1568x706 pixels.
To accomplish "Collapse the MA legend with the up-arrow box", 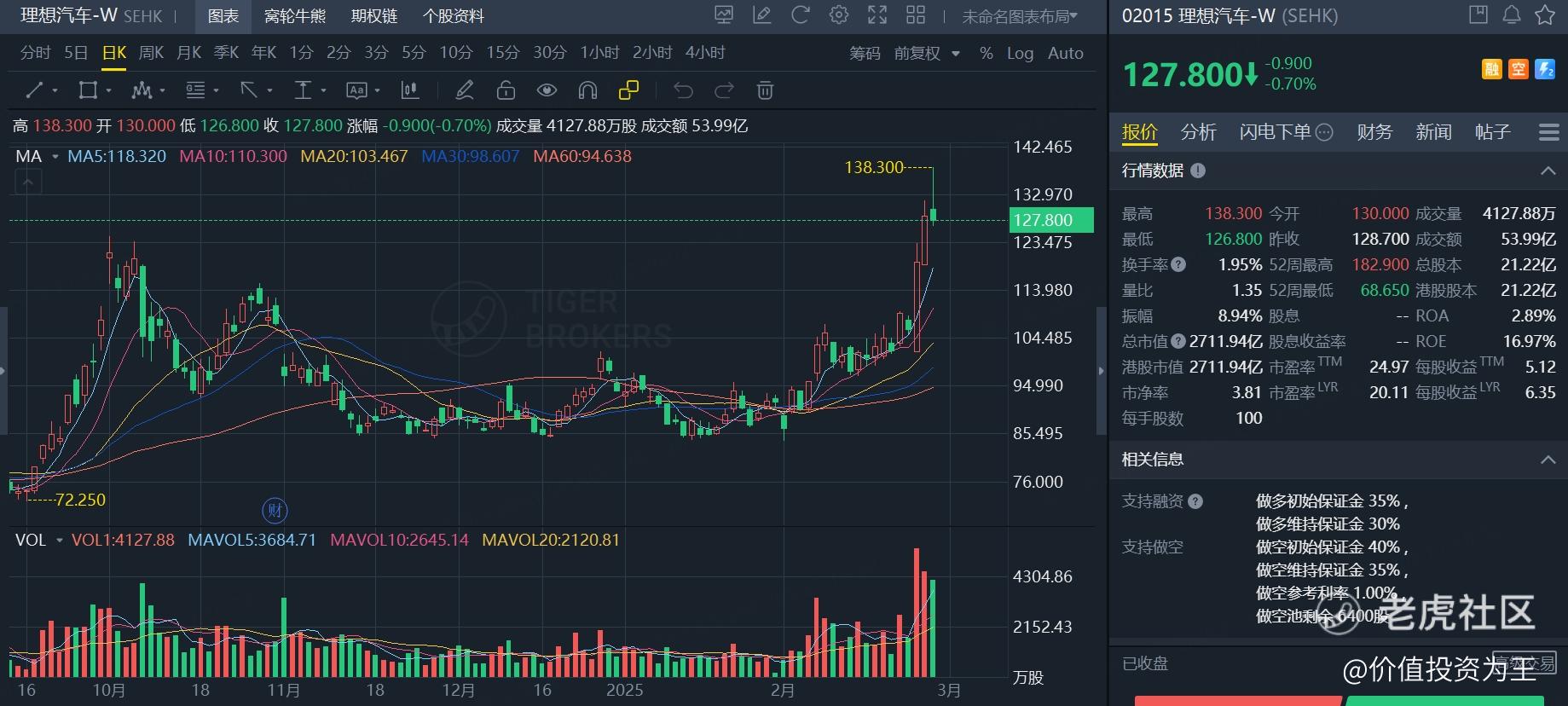I will (x=28, y=182).
